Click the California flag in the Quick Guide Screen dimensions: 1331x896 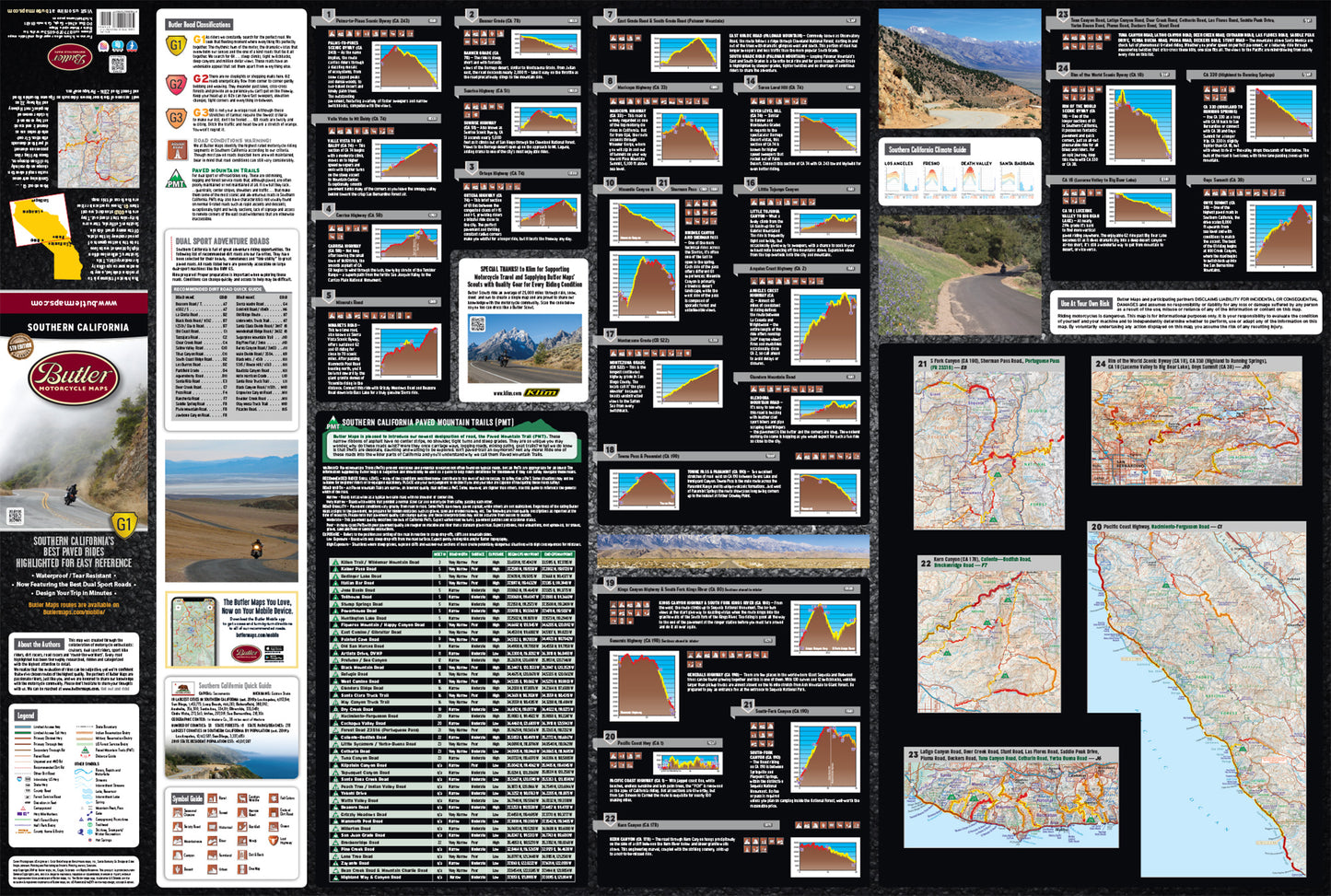tap(181, 688)
